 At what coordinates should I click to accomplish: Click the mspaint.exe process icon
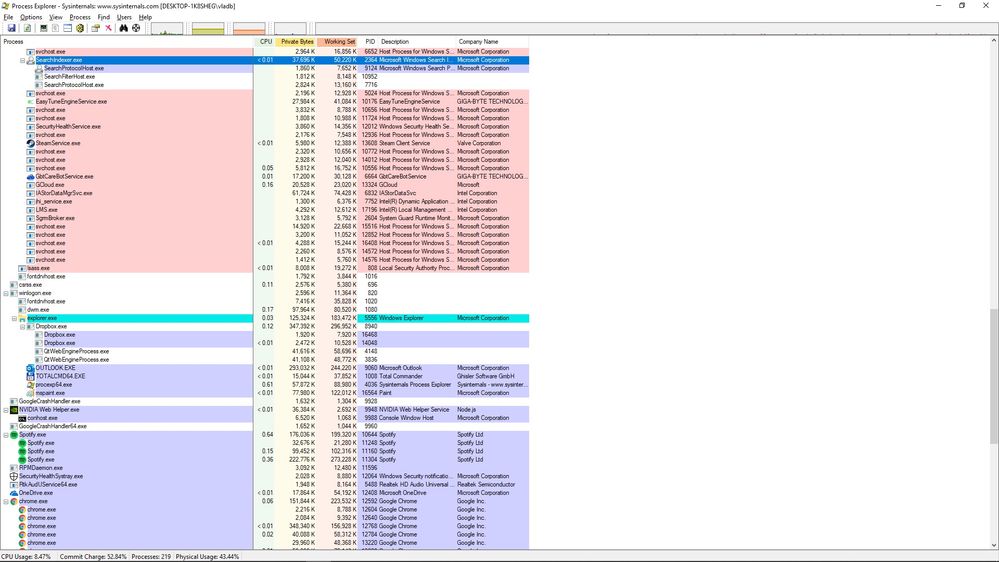coord(30,393)
